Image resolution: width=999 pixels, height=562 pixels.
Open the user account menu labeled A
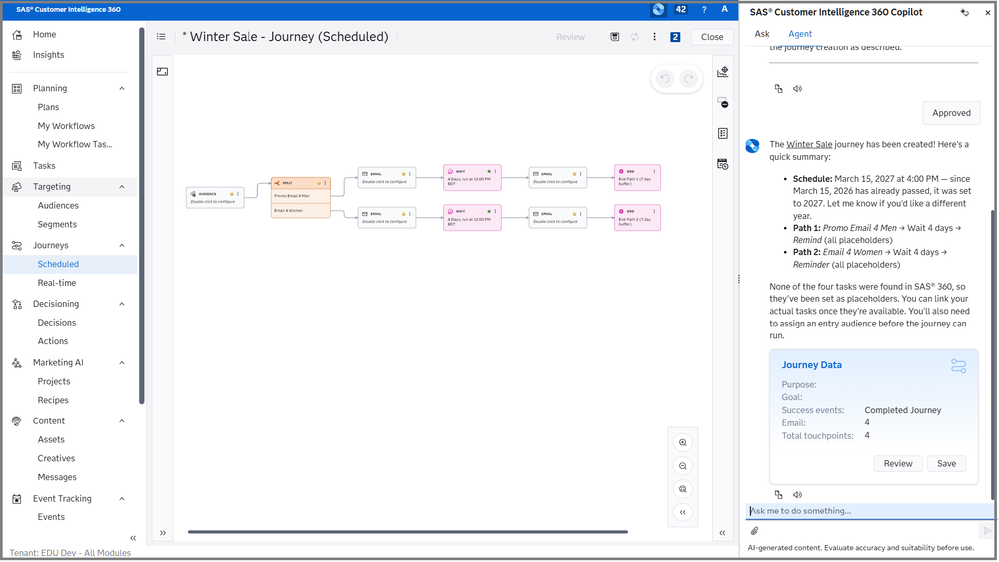(724, 10)
